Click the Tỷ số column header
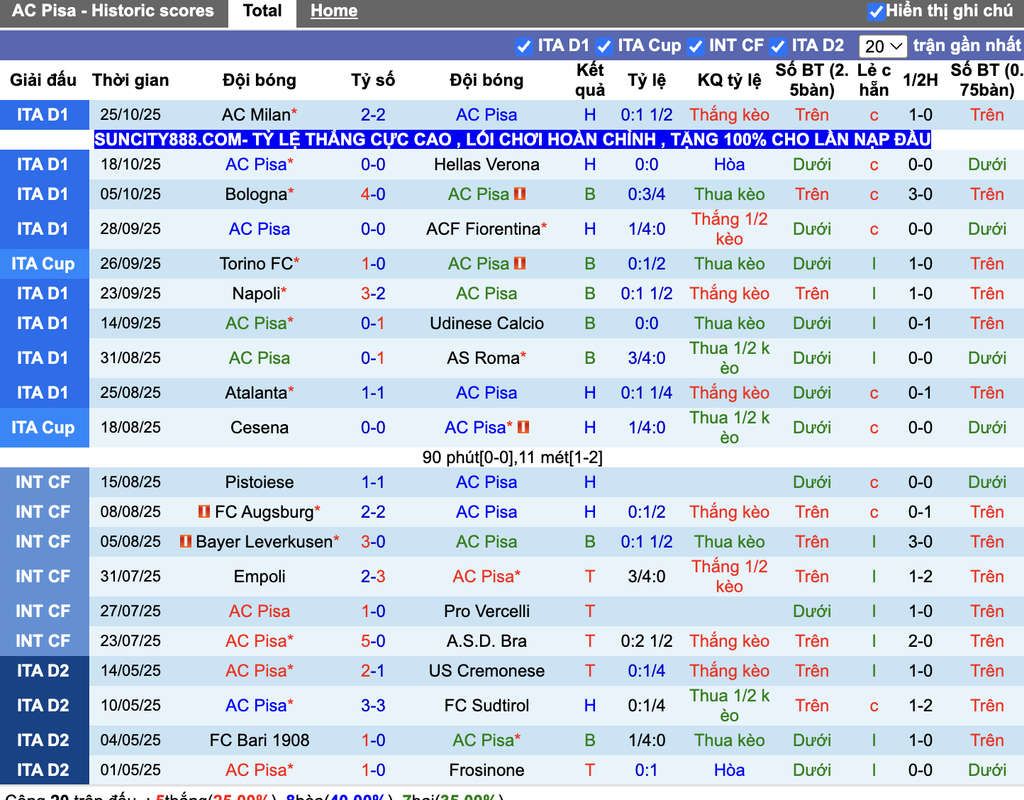This screenshot has width=1024, height=800. pos(373,80)
